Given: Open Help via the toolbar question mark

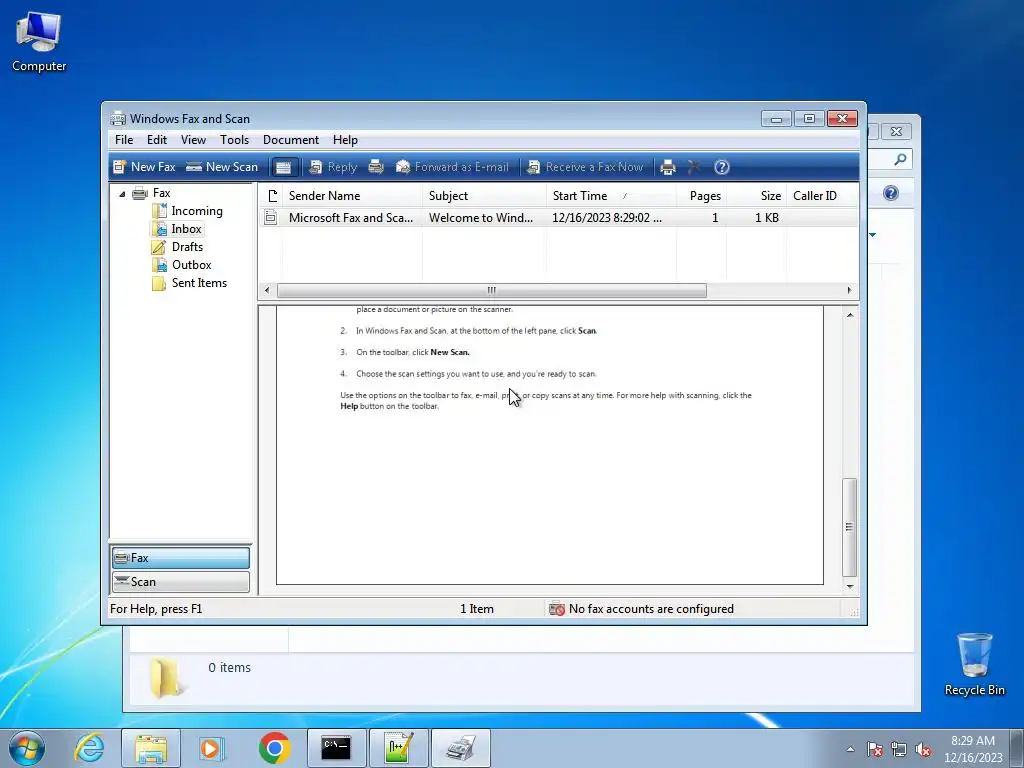Looking at the screenshot, I should pos(722,167).
